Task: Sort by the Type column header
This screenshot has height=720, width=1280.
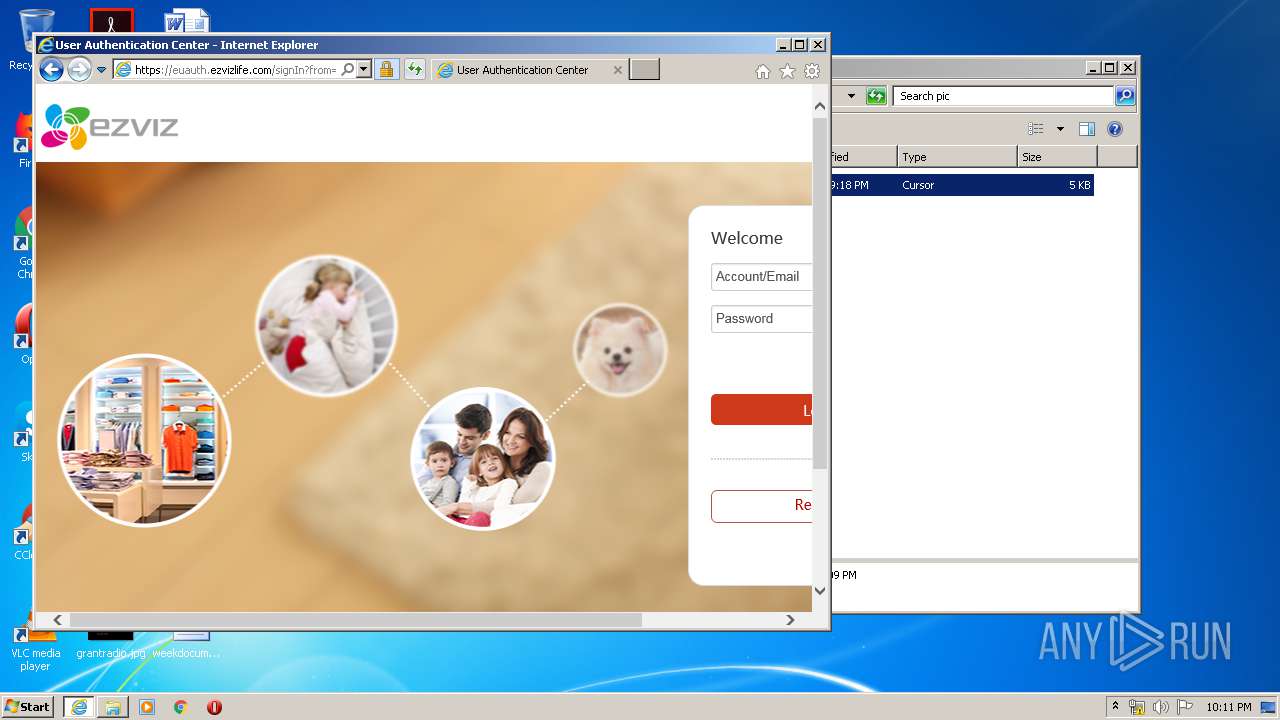Action: [957, 157]
